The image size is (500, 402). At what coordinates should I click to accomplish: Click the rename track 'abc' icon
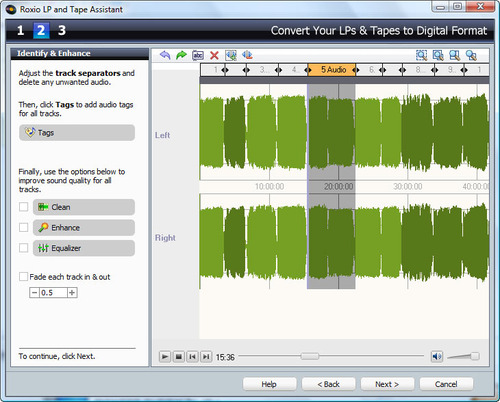click(x=198, y=55)
